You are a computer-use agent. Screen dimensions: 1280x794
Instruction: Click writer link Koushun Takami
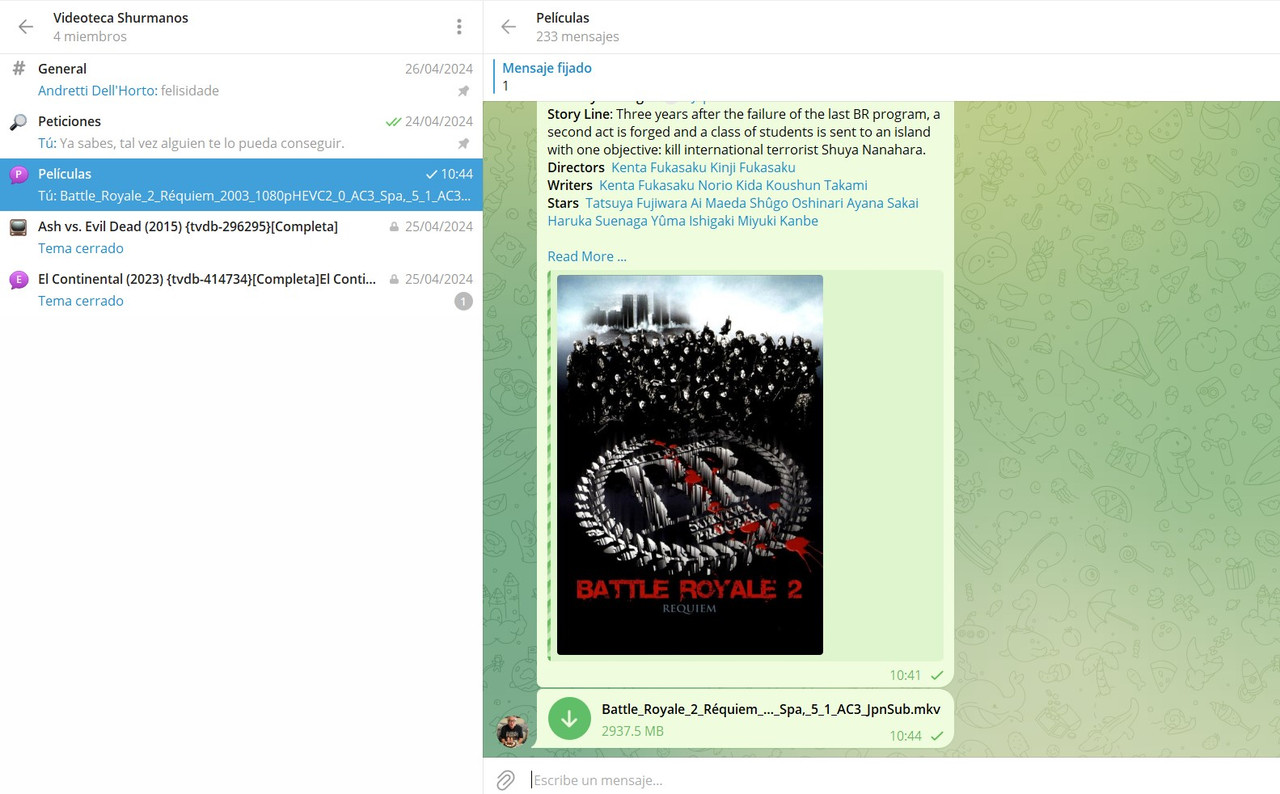click(817, 185)
